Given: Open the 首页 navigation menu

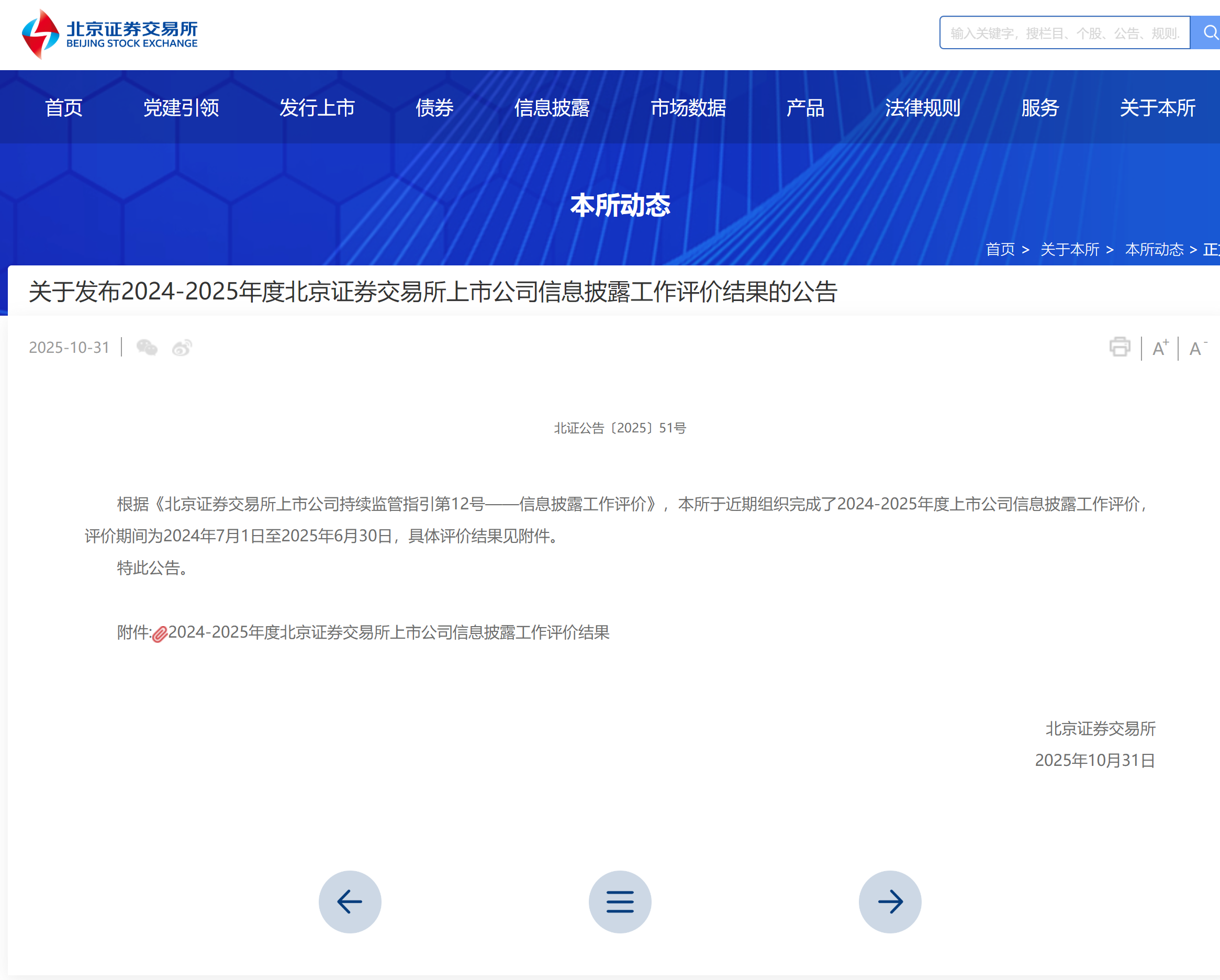Looking at the screenshot, I should [64, 107].
